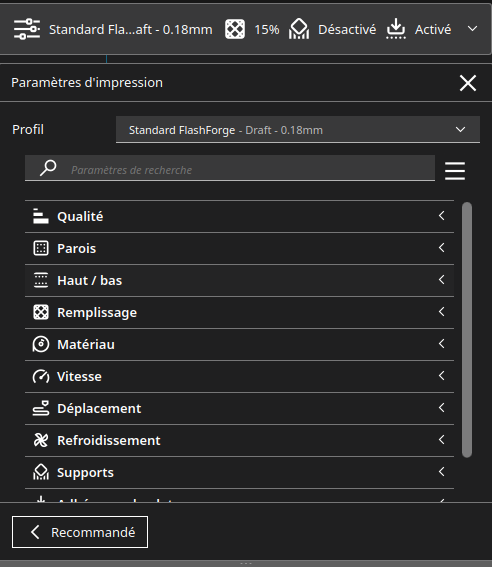
Task: Expand the Supports section chevron
Action: tap(441, 472)
